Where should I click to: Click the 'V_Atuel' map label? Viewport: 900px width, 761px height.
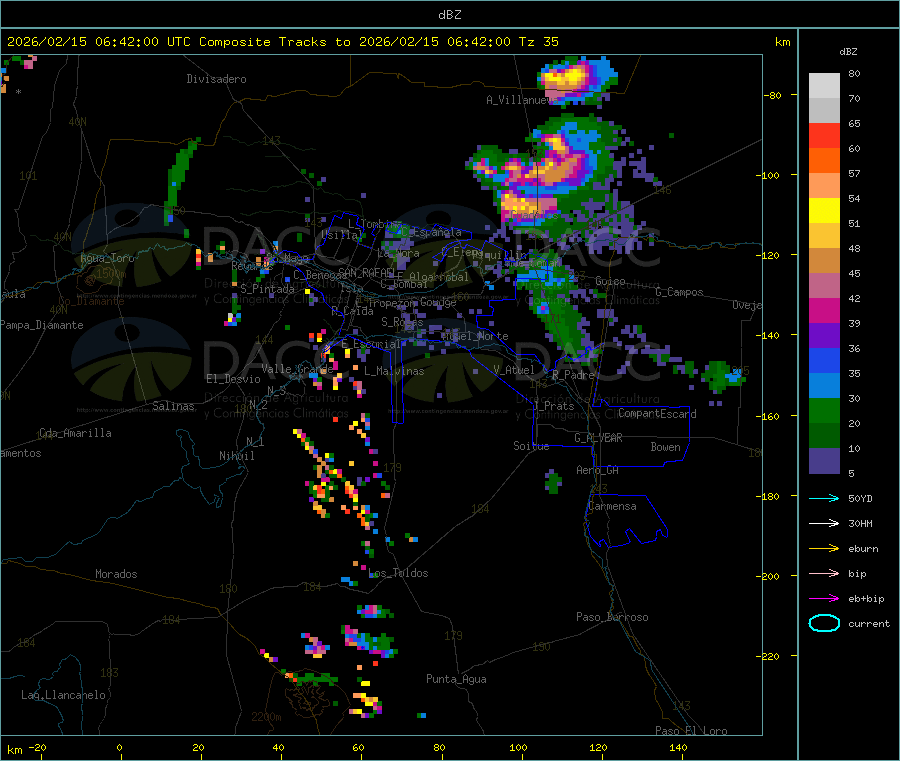click(x=514, y=370)
